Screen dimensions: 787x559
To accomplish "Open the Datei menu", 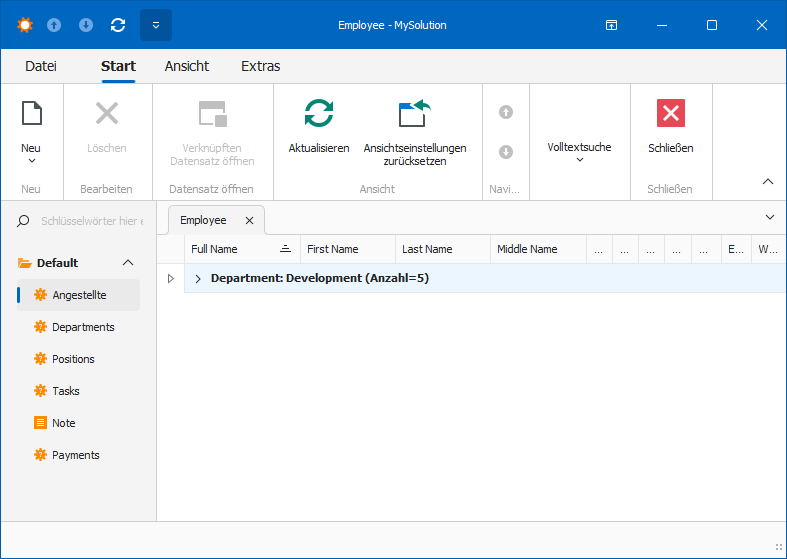I will 41,66.
